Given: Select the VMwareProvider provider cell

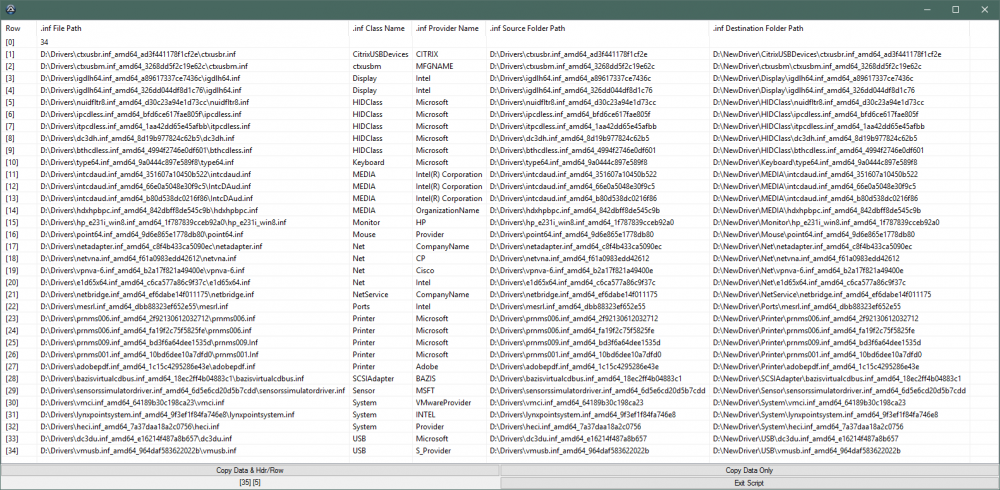Looking at the screenshot, I should pos(444,403).
